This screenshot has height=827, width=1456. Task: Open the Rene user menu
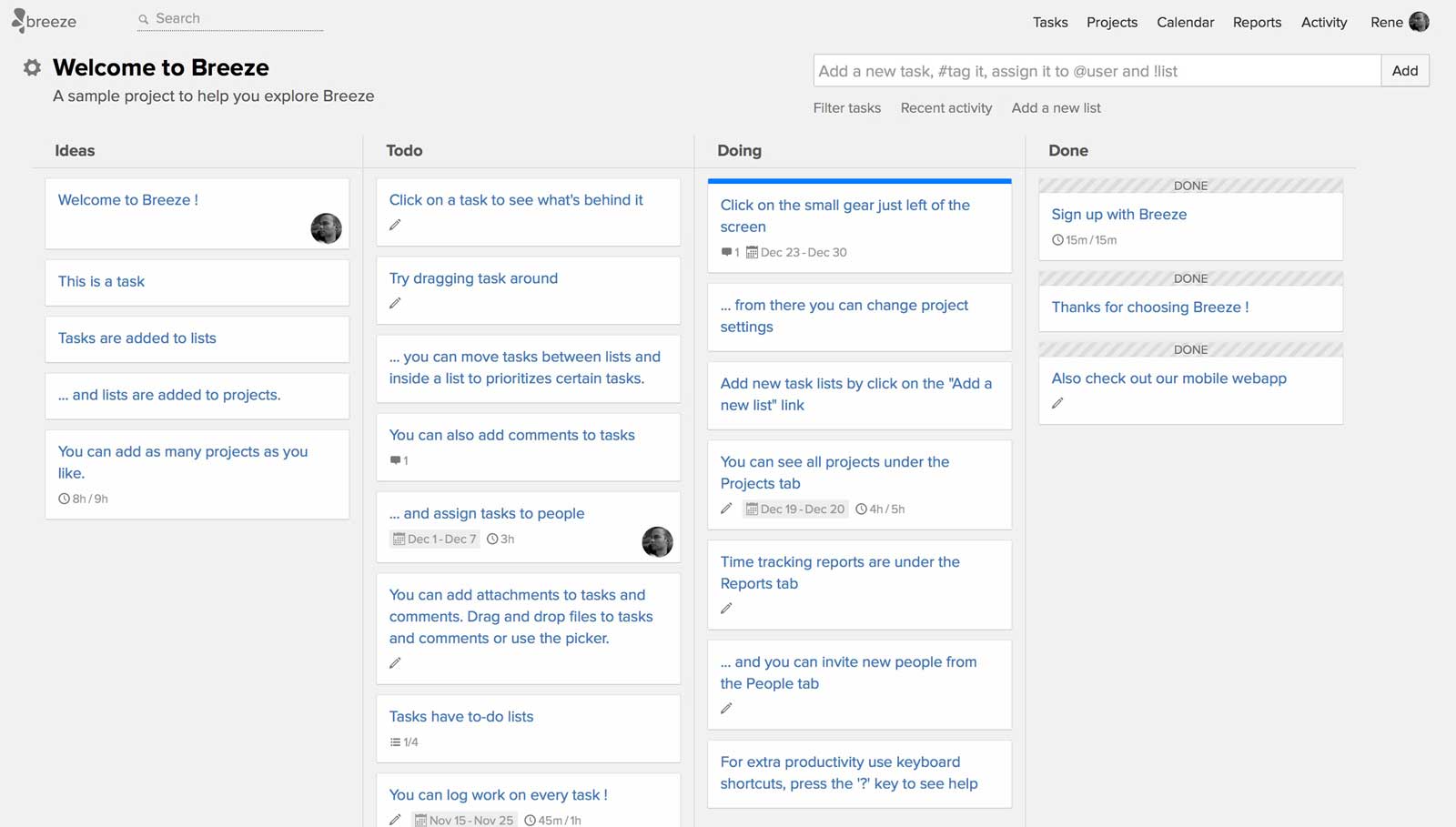point(1387,22)
